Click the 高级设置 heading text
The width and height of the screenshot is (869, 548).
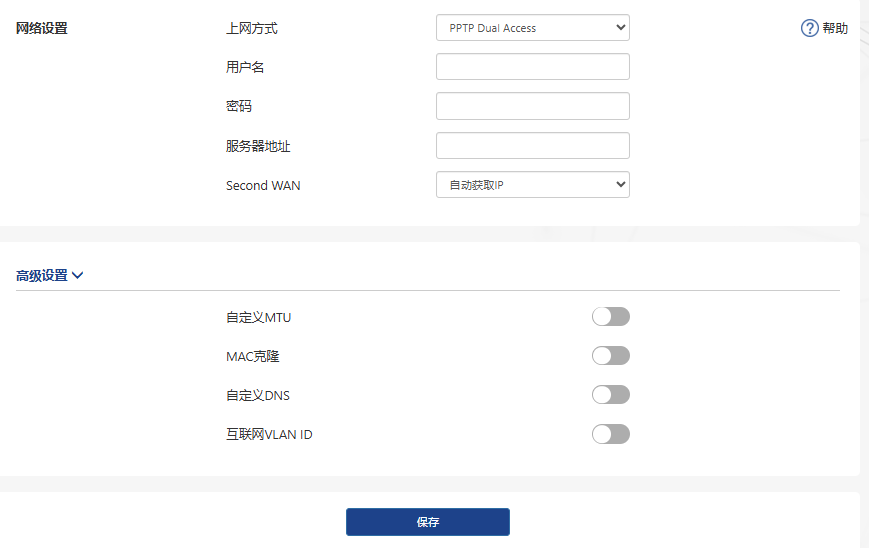point(42,276)
